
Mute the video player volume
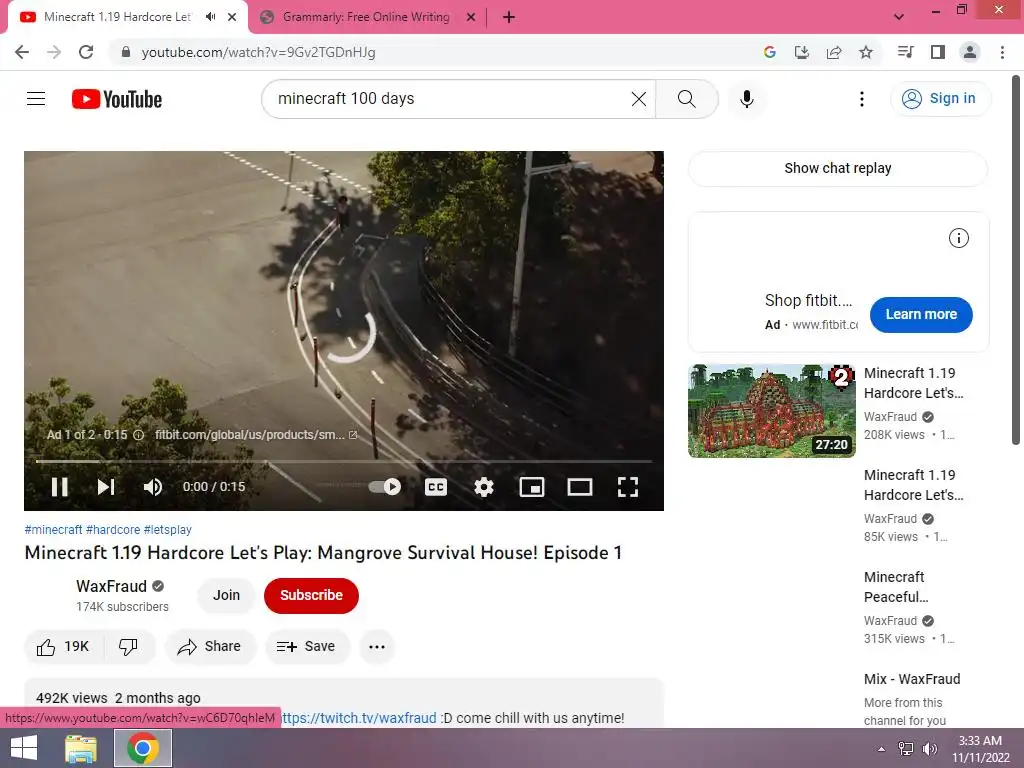(153, 487)
